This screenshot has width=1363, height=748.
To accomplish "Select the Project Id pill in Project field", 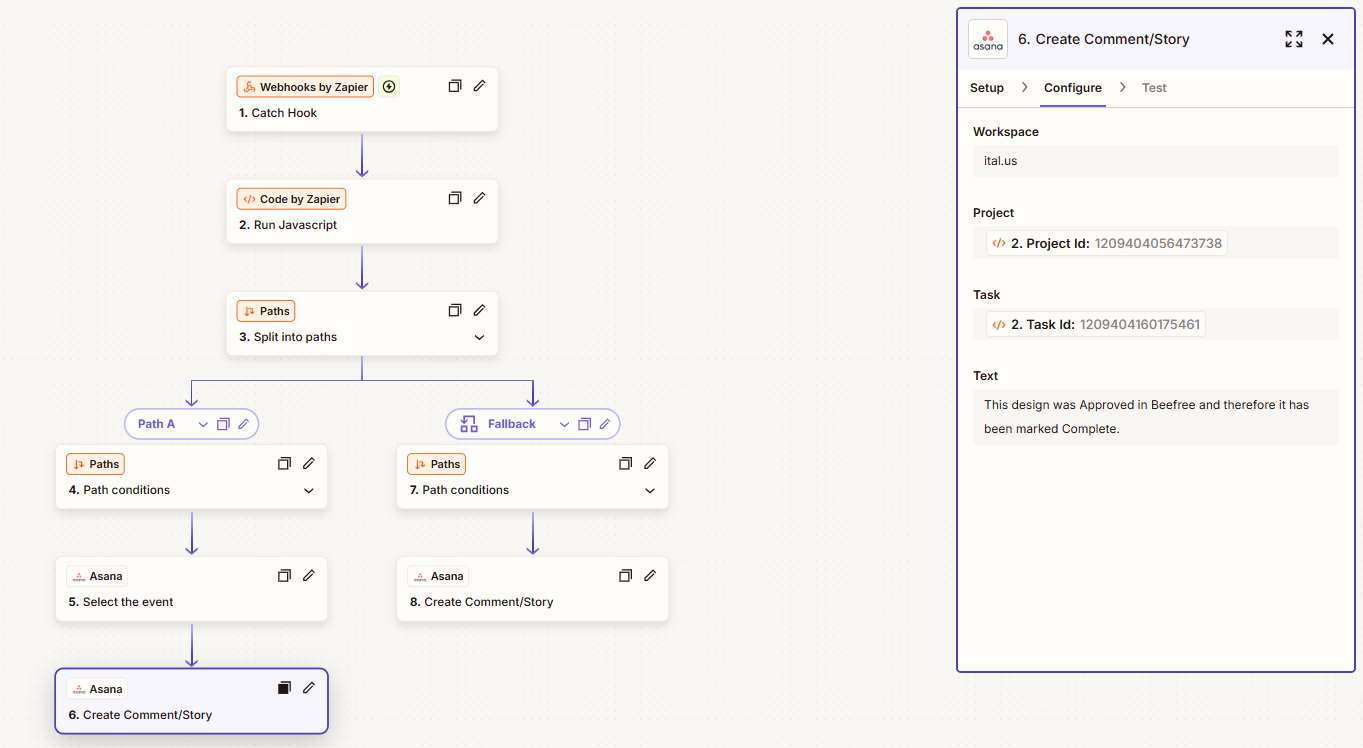I will tap(1107, 243).
